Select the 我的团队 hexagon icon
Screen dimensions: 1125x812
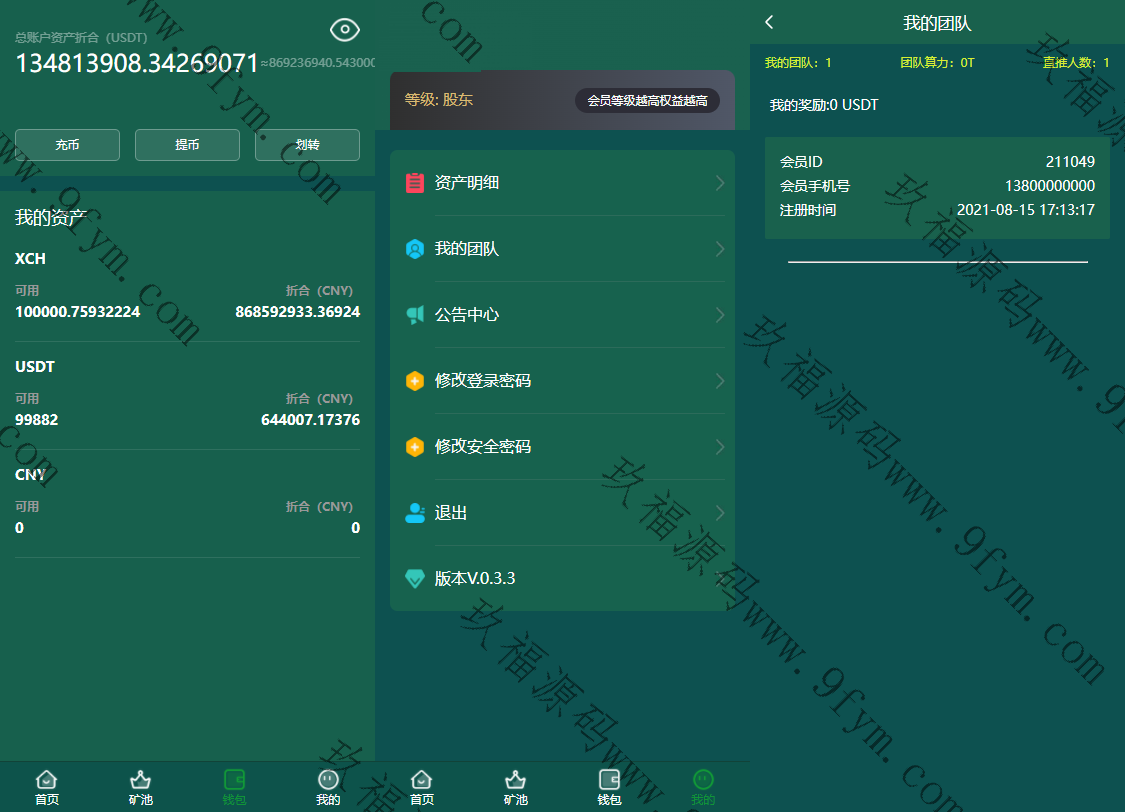click(415, 249)
